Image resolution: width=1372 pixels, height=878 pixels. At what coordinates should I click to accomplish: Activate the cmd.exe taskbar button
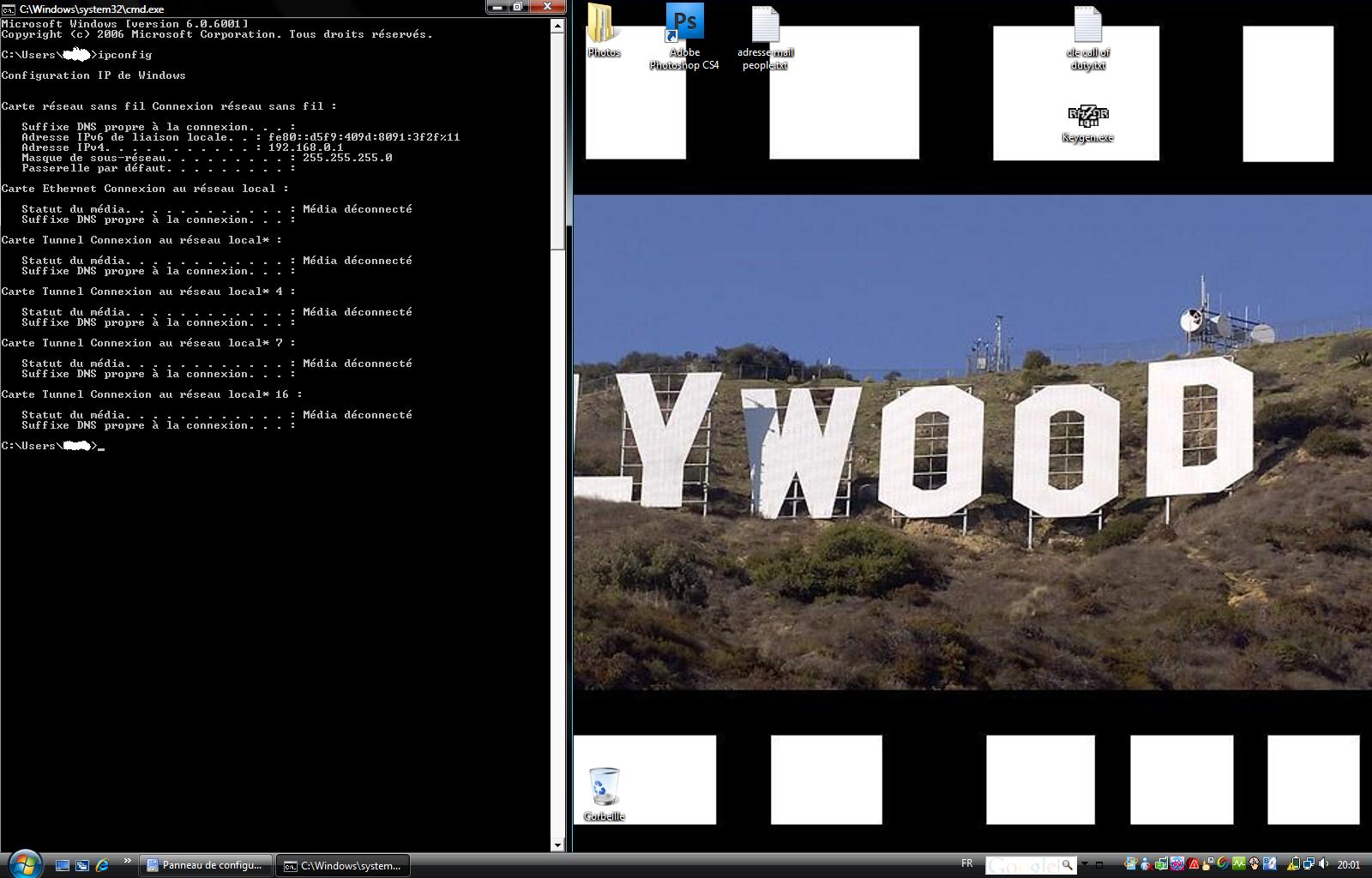(x=342, y=866)
